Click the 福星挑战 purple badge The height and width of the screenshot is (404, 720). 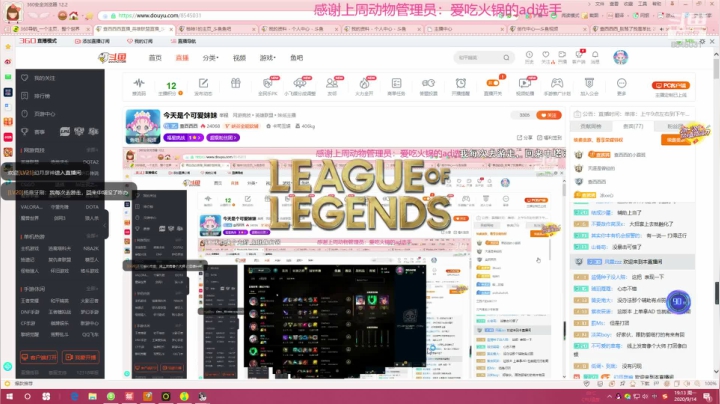pyautogui.click(x=183, y=137)
